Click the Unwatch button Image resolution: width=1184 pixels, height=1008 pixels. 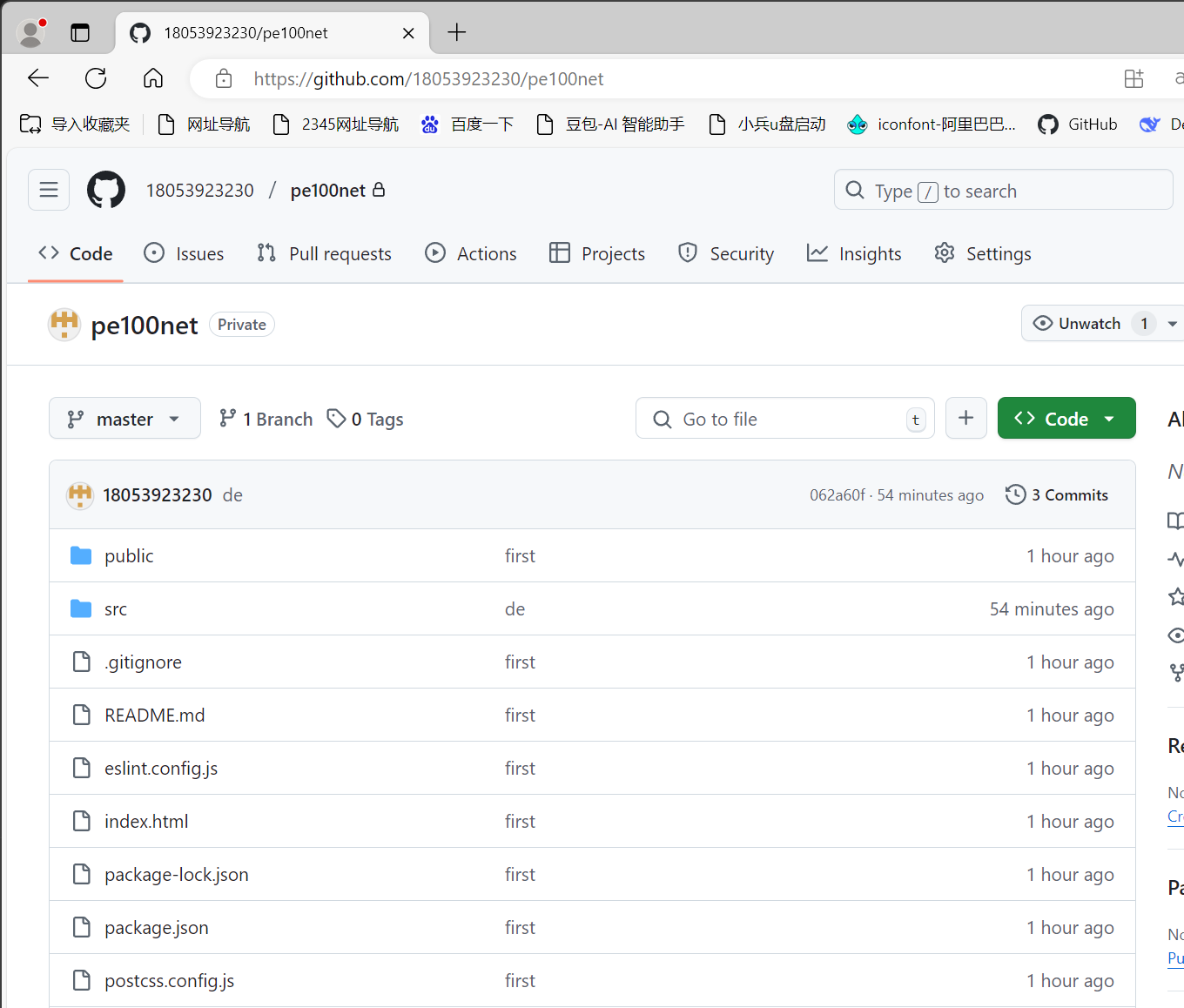[1091, 324]
